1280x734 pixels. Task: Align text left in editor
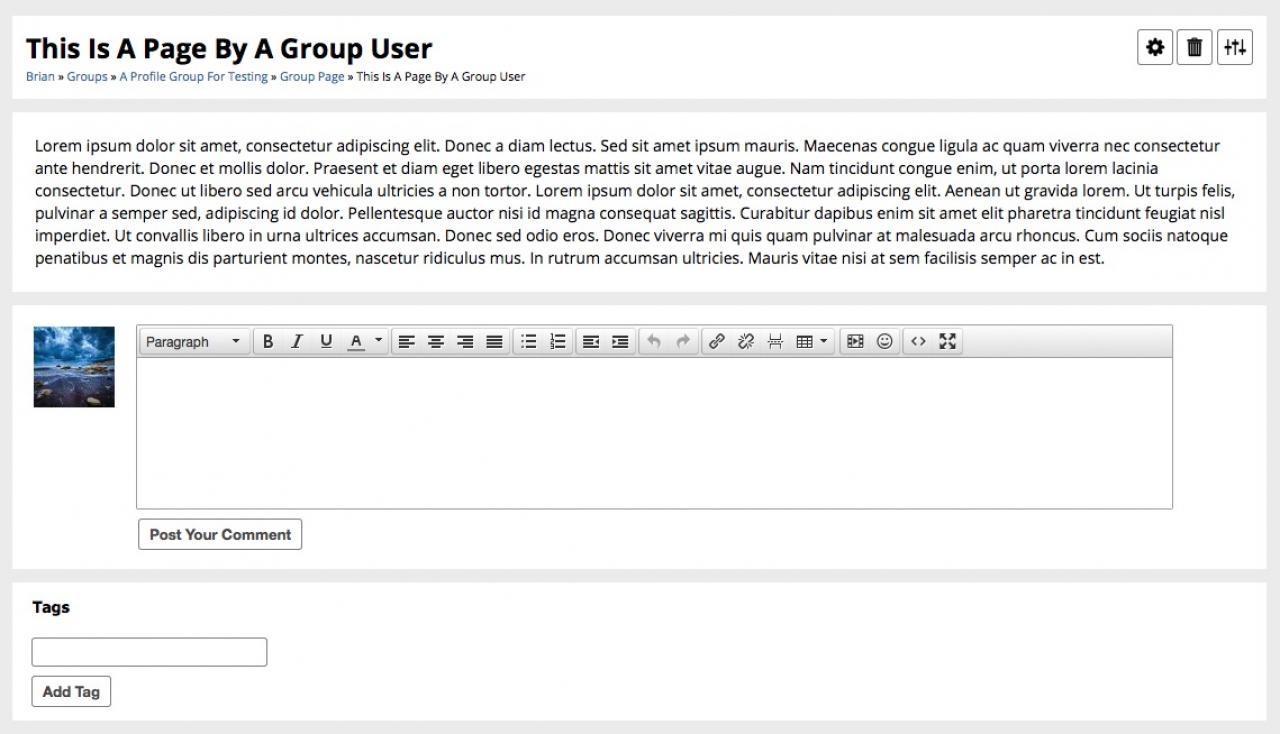[x=406, y=342]
